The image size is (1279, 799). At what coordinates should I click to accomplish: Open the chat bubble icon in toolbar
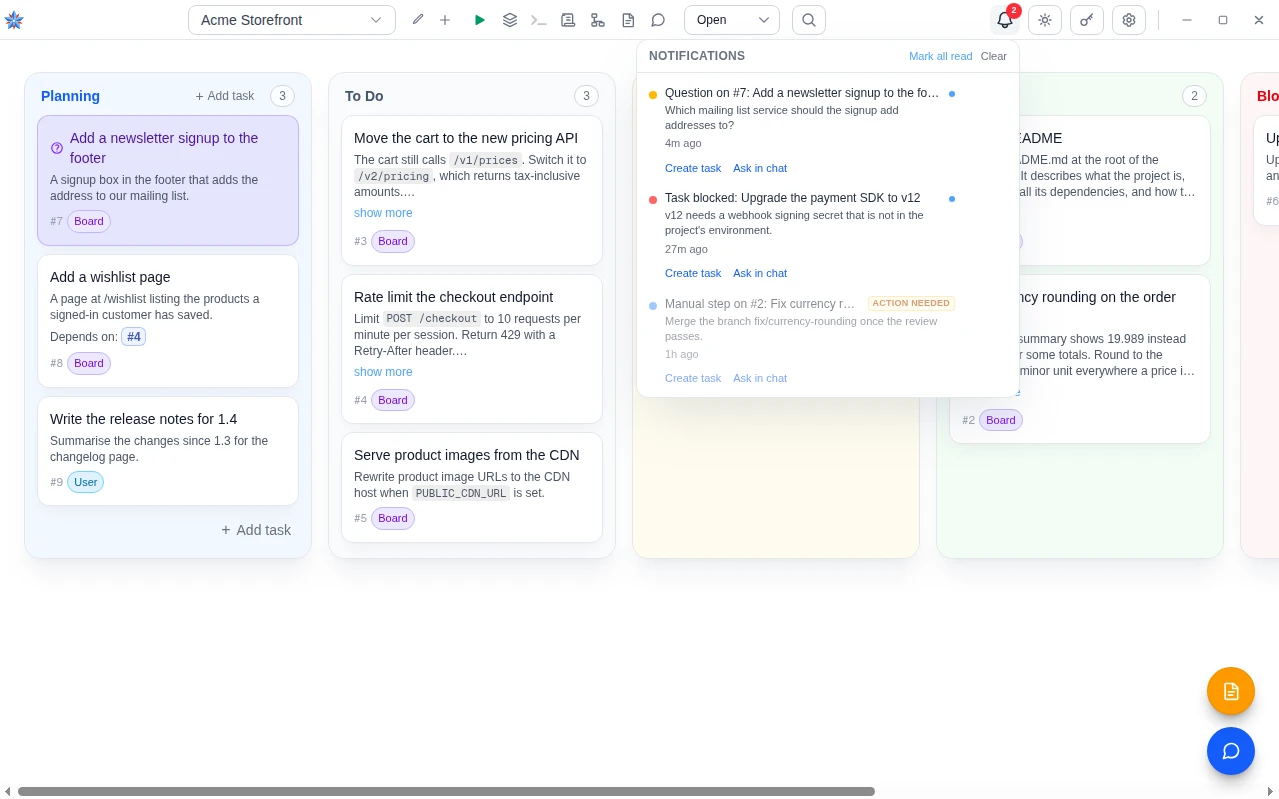click(658, 20)
